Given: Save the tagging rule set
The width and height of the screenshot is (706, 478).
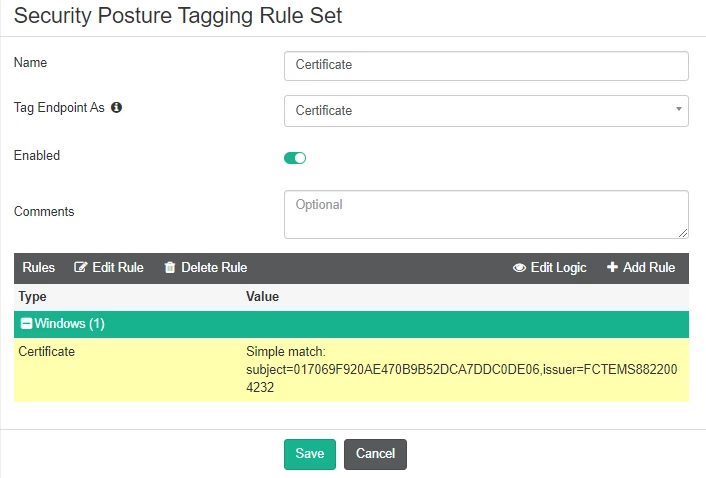Looking at the screenshot, I should [x=310, y=454].
